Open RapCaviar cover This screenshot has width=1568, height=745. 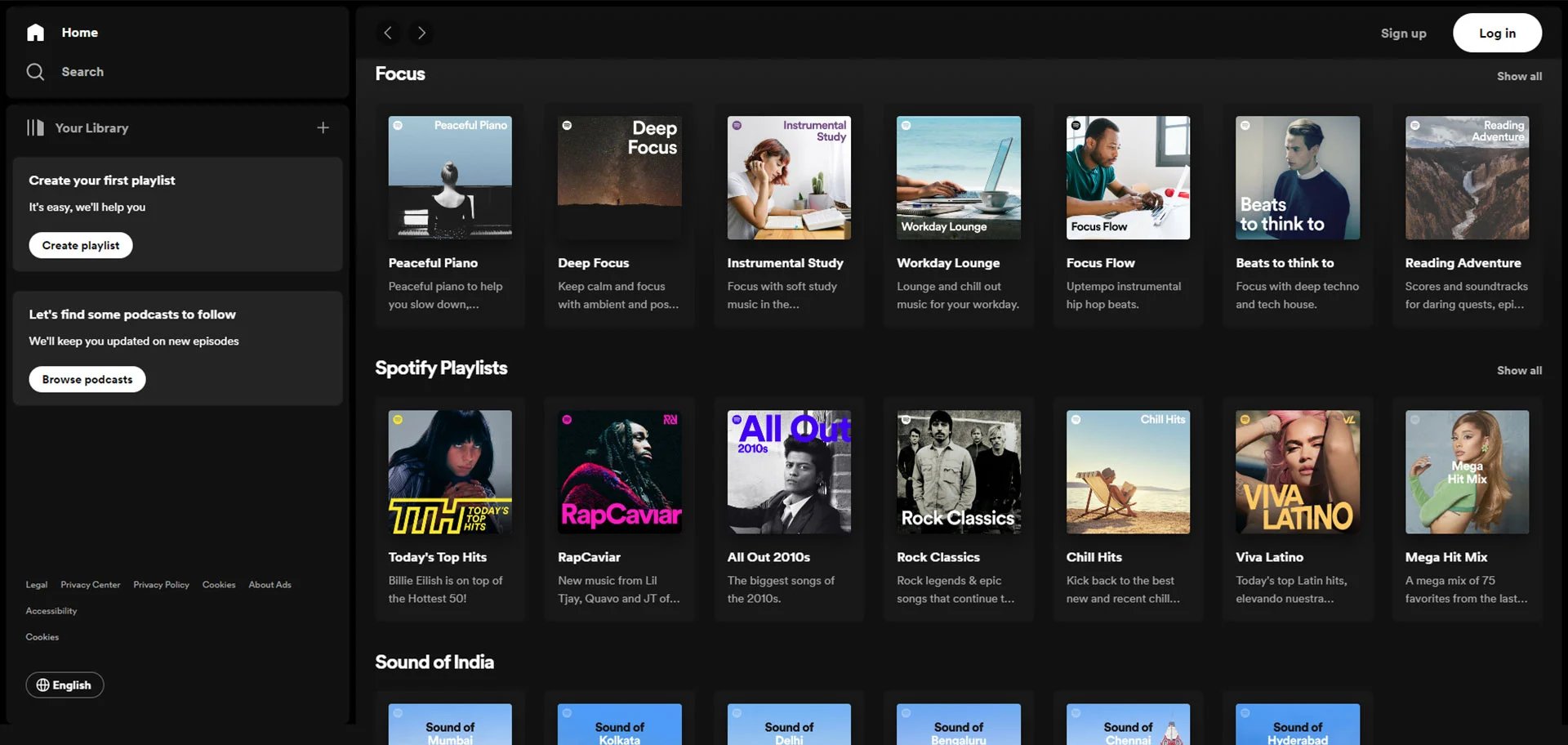pyautogui.click(x=620, y=471)
